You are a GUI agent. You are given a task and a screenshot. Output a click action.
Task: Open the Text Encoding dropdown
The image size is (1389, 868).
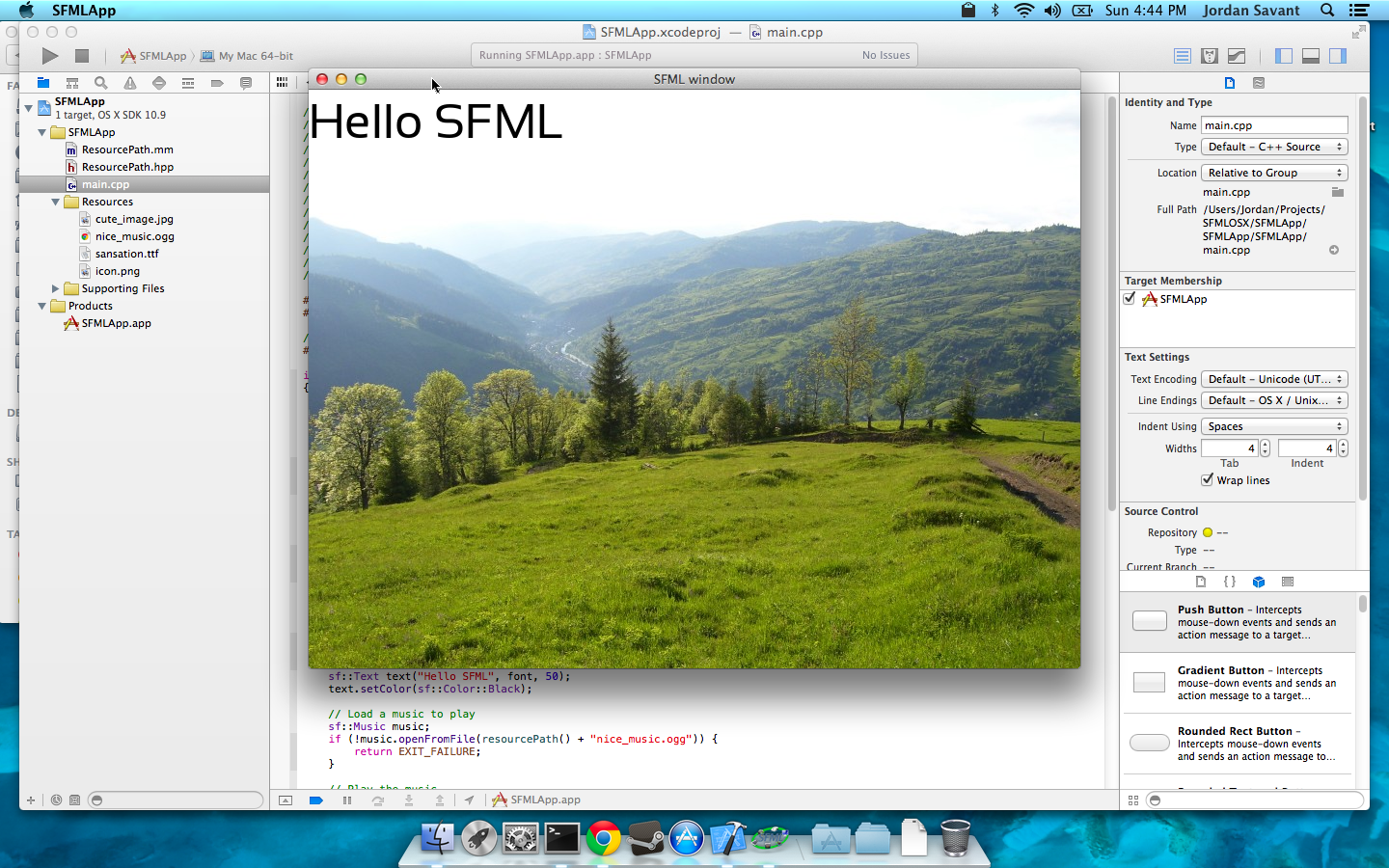click(x=1274, y=379)
